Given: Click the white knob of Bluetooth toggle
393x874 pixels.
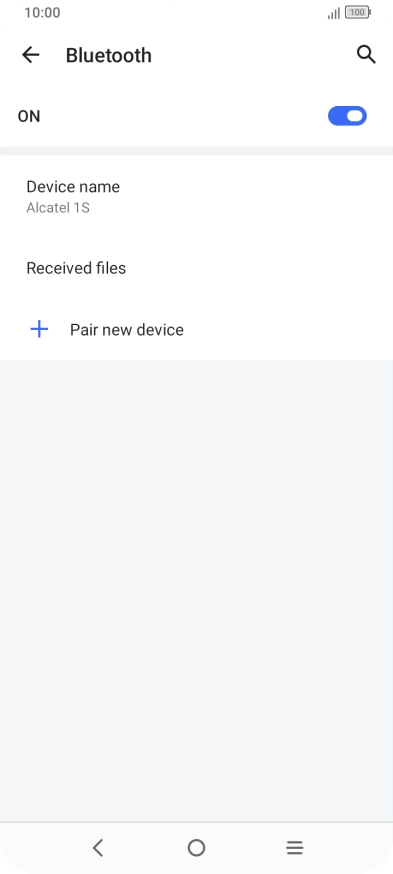Looking at the screenshot, I should pos(355,116).
